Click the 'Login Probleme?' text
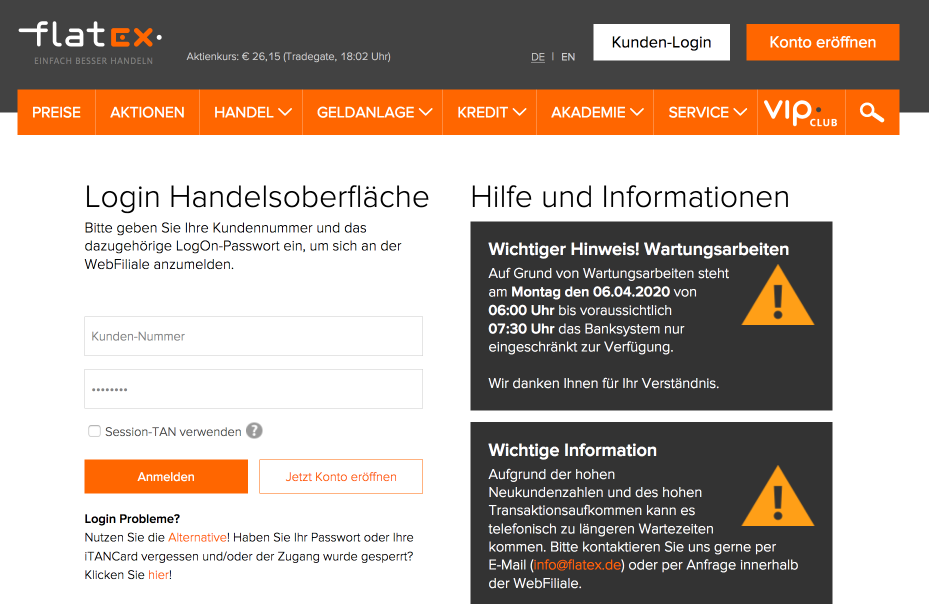The width and height of the screenshot is (929, 604). point(132,519)
